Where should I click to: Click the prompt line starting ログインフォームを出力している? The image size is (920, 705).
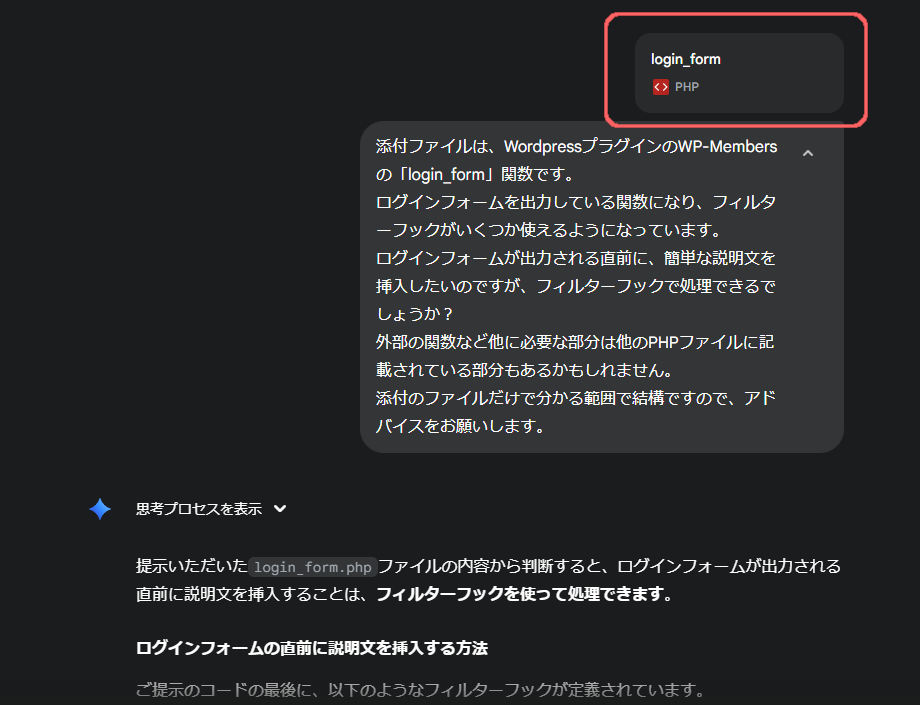(574, 202)
